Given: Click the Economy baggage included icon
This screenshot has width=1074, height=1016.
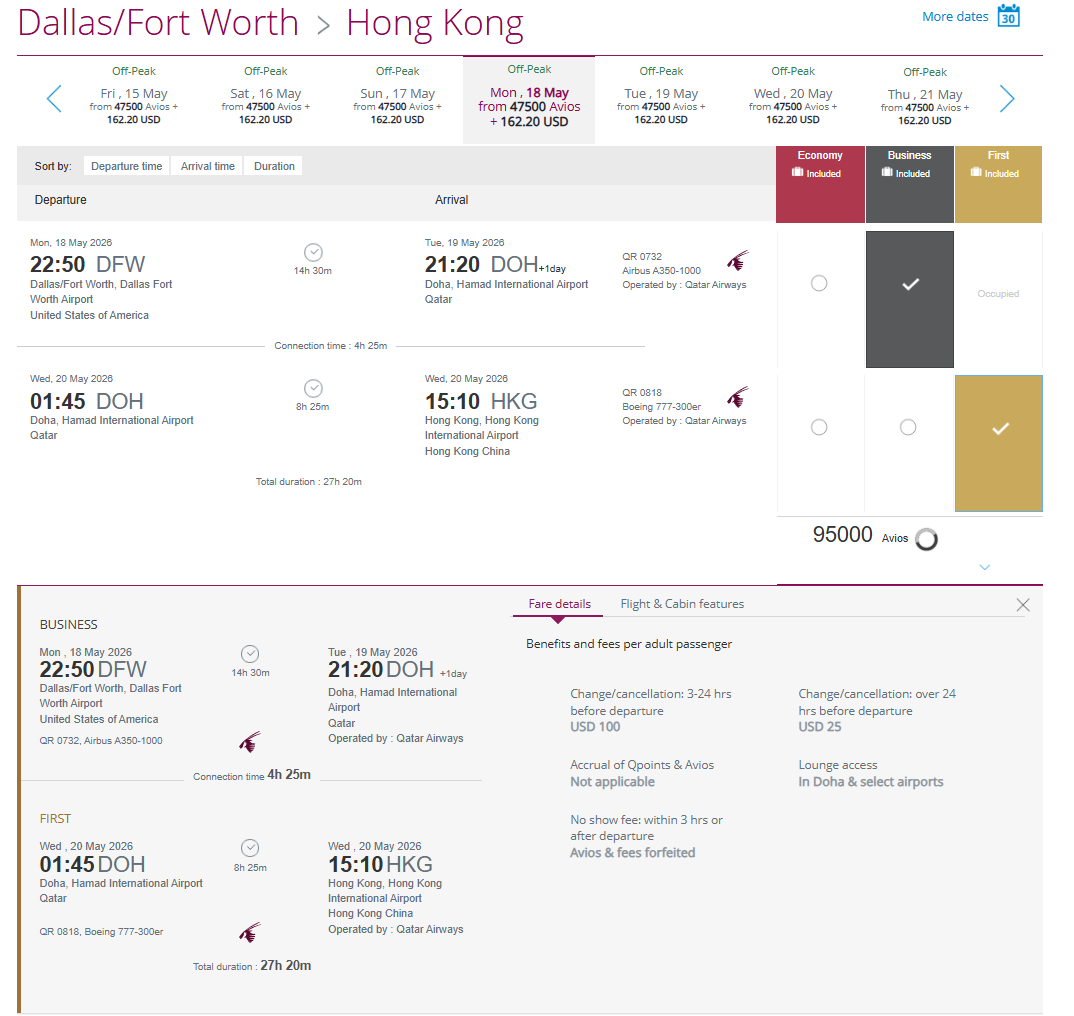Looking at the screenshot, I should coord(797,173).
